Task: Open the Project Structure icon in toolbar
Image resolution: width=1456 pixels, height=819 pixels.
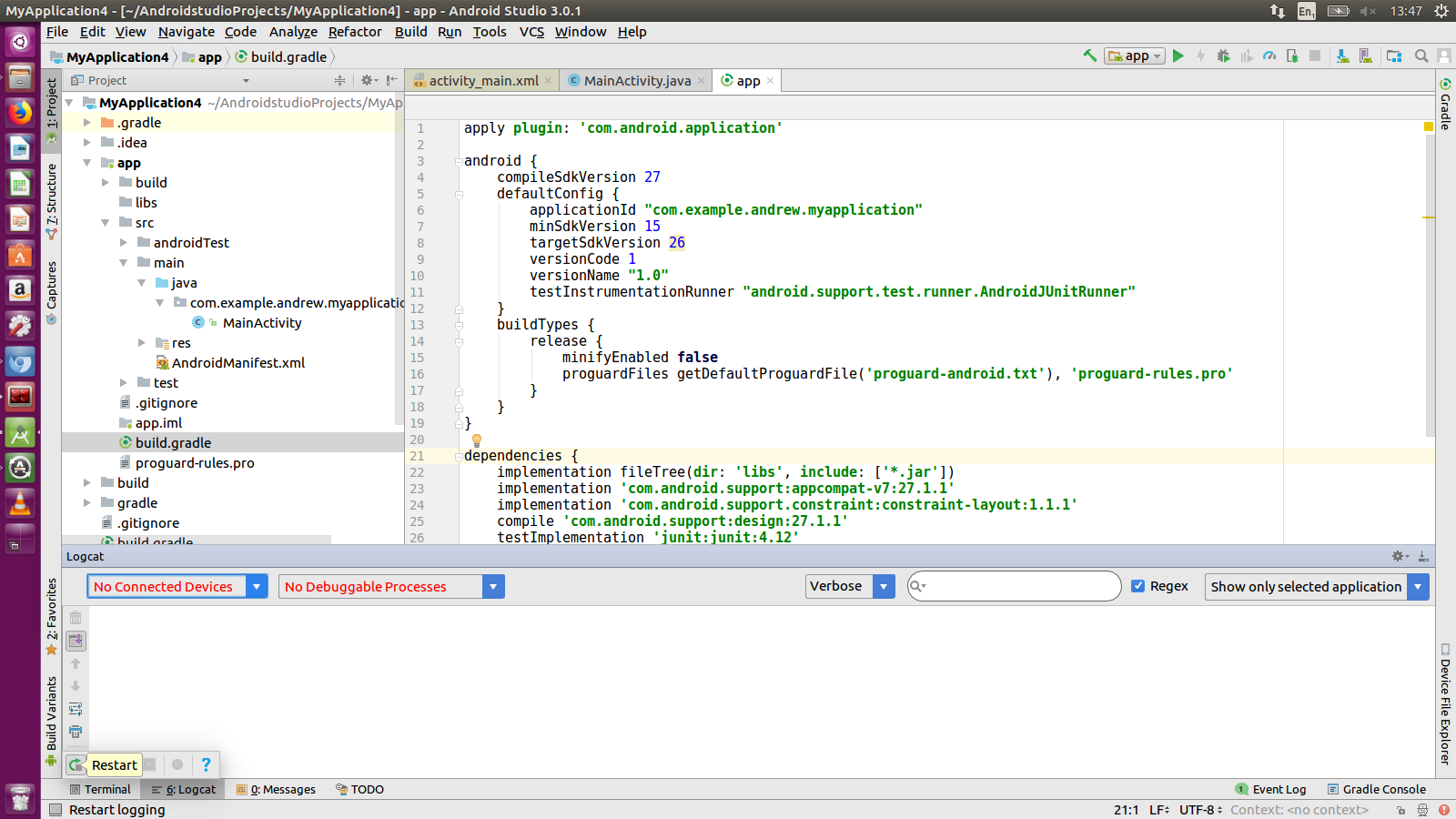Action: (1394, 56)
